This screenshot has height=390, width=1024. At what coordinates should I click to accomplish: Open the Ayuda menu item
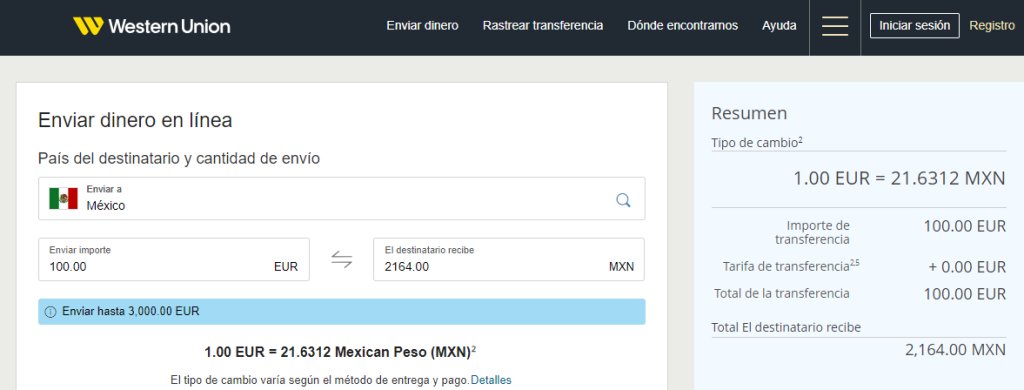[x=779, y=26]
